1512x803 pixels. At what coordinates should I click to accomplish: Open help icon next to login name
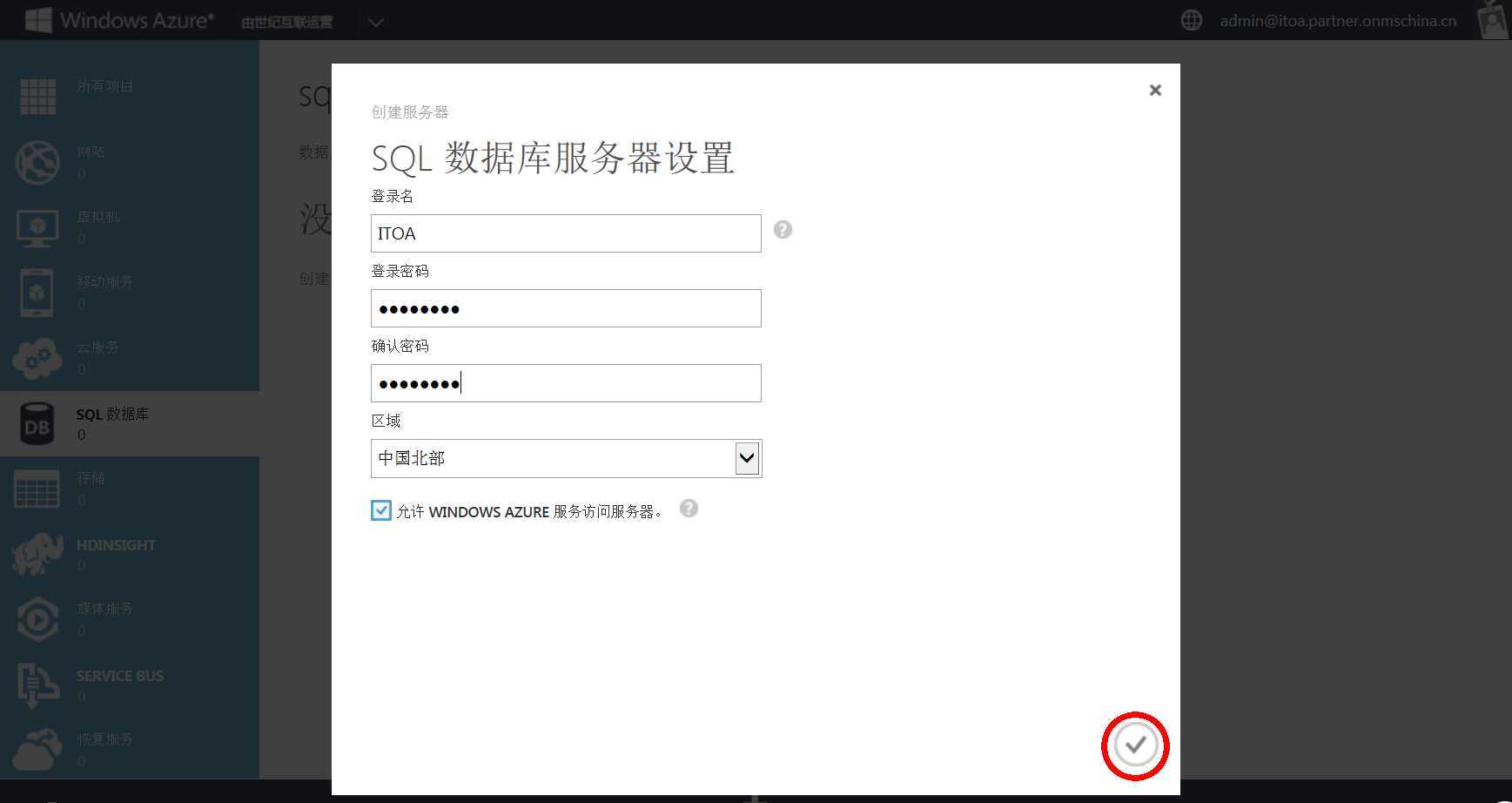pyautogui.click(x=783, y=229)
